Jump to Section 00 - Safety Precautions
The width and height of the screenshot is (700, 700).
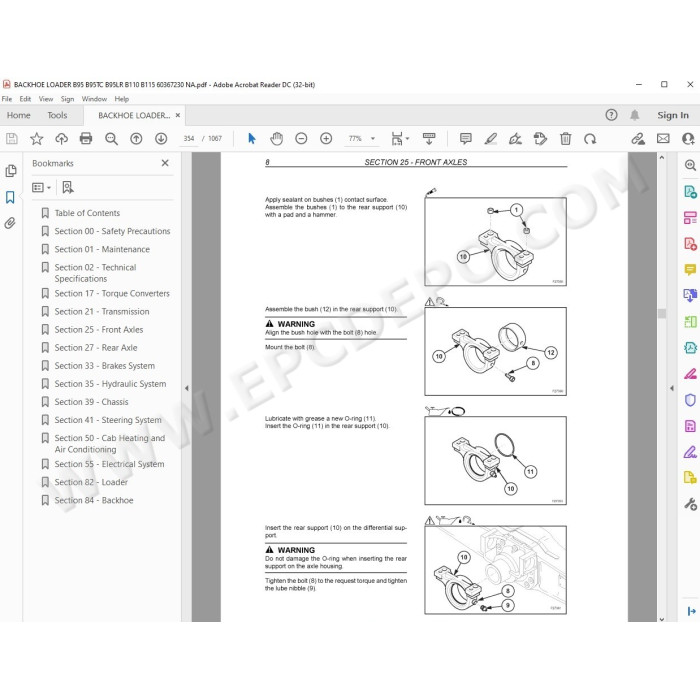112,231
